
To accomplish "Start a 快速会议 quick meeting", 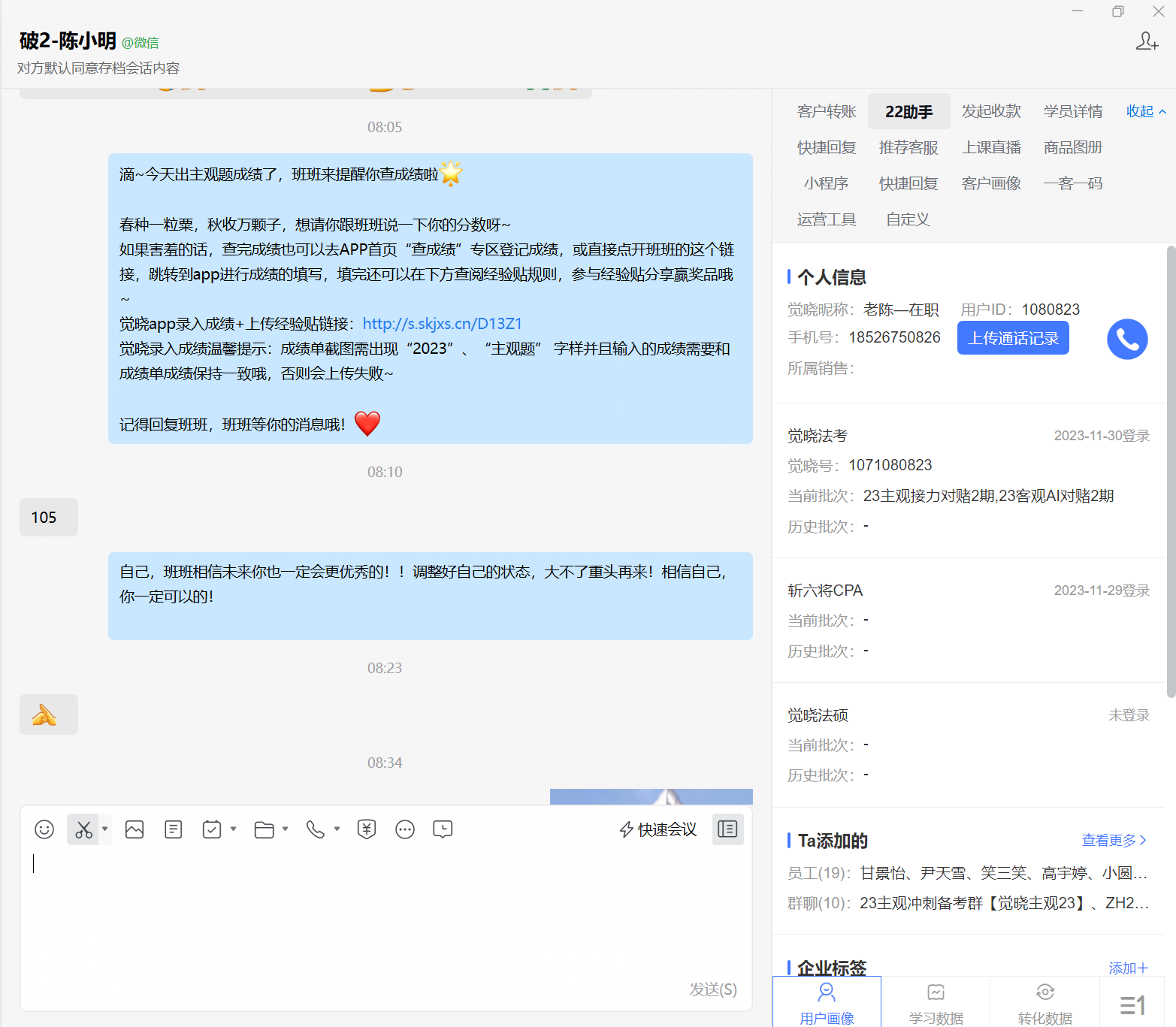I will click(x=658, y=829).
